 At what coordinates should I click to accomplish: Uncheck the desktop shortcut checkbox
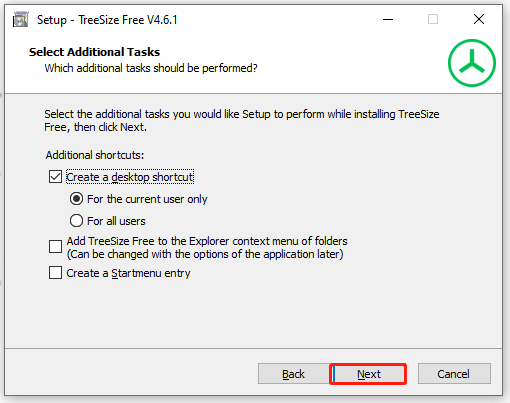tap(55, 177)
